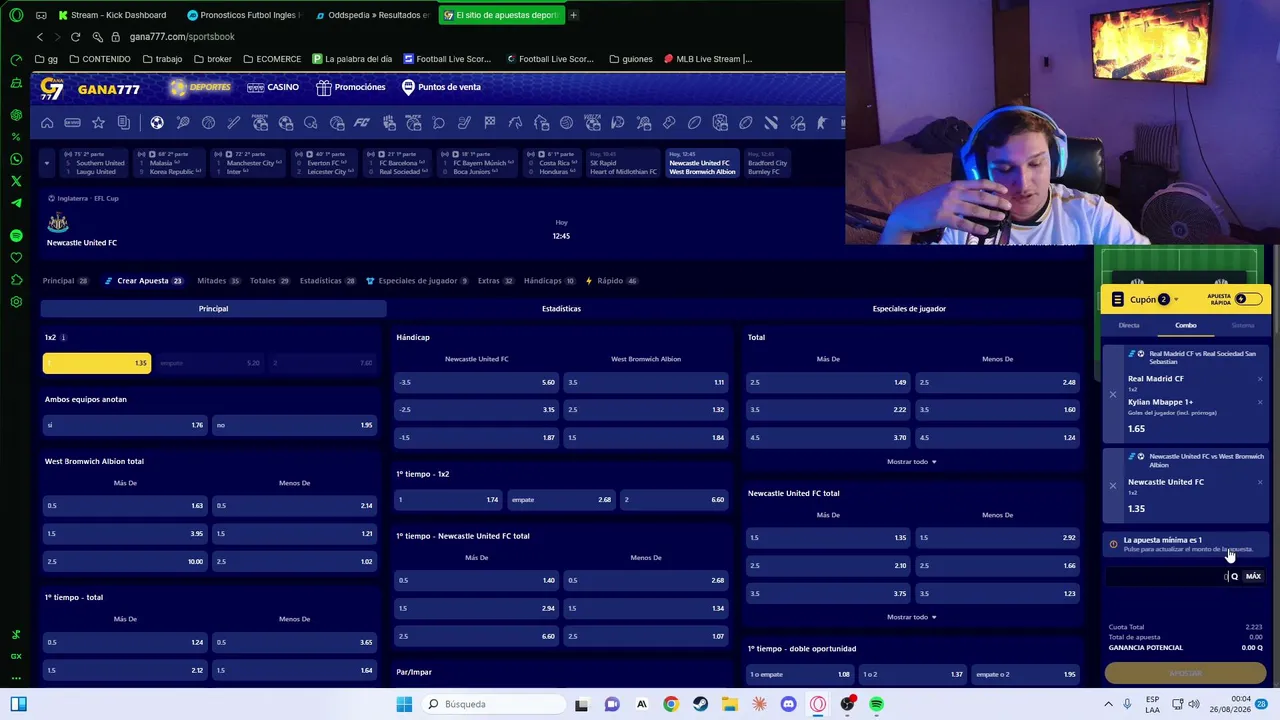Expand the live matches bar dropdown arrow
This screenshot has width=1280, height=720.
(x=46, y=161)
